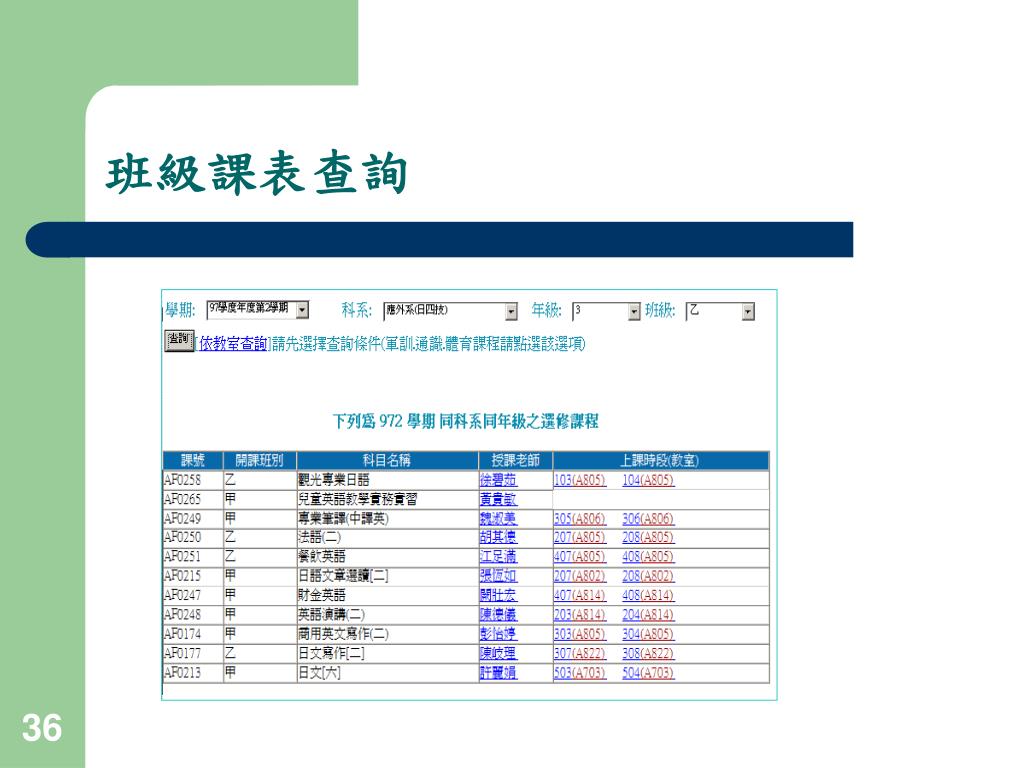Click the 查詢 search button
The image size is (1024, 768).
point(179,341)
